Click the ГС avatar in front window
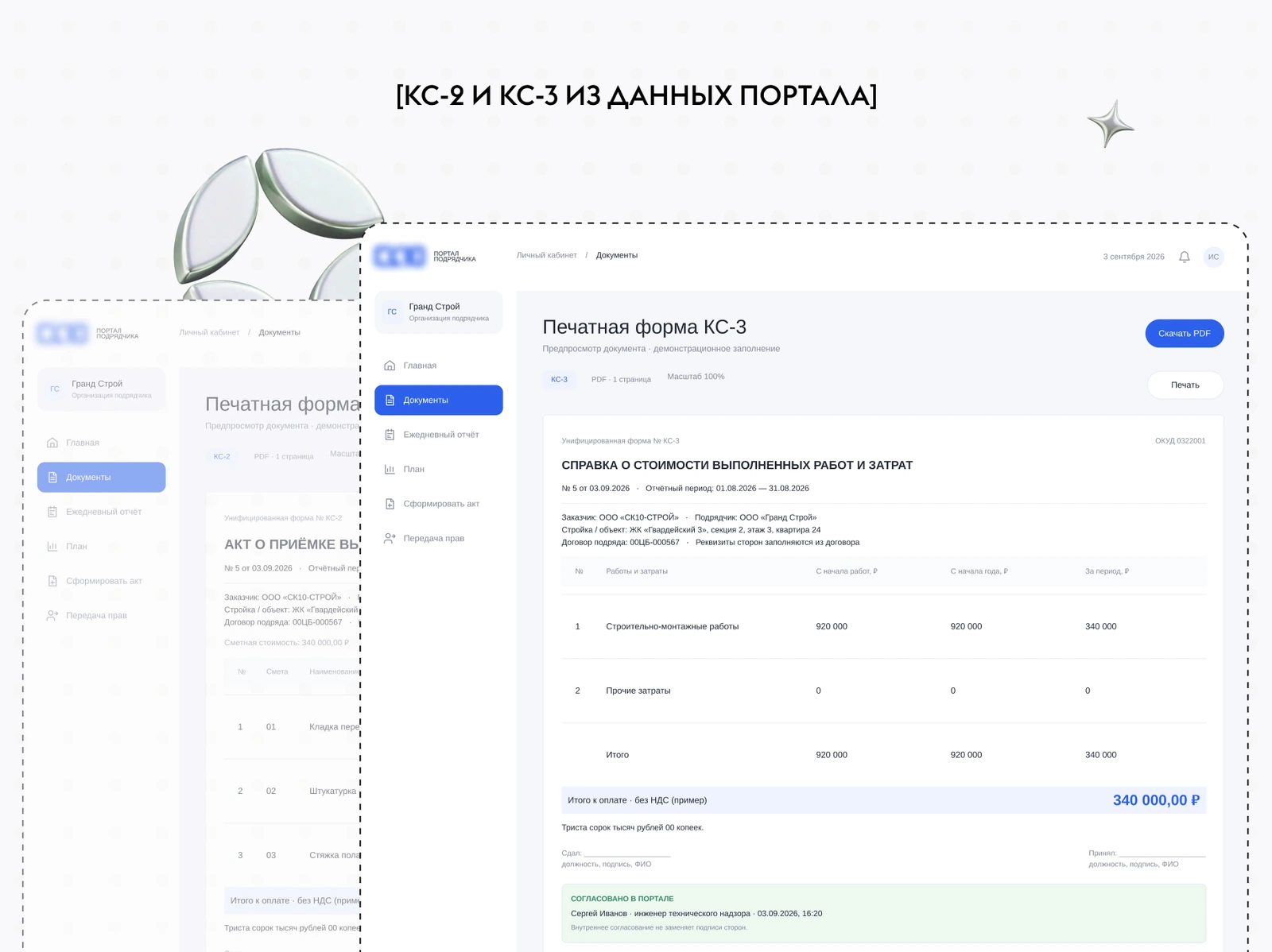Screen dimensions: 1272x952 [392, 312]
